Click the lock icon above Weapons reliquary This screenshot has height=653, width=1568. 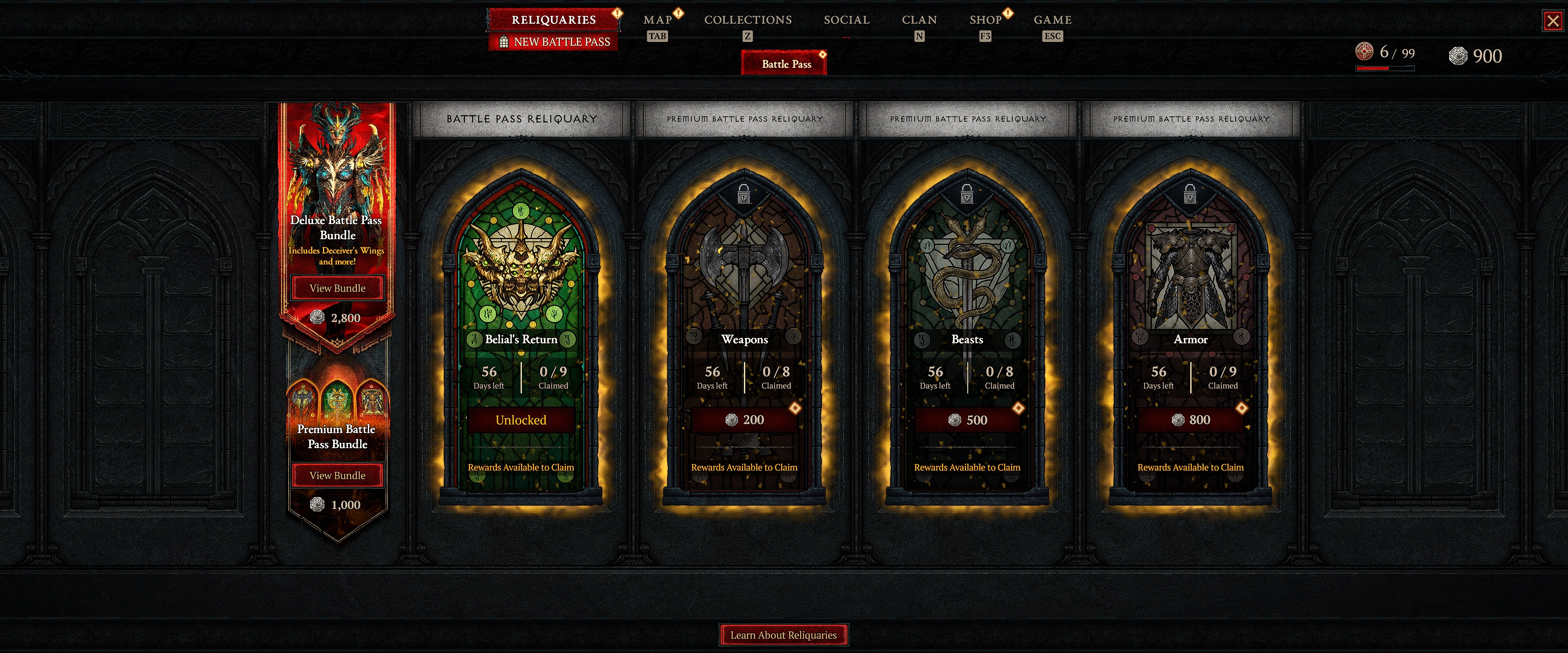pyautogui.click(x=743, y=194)
